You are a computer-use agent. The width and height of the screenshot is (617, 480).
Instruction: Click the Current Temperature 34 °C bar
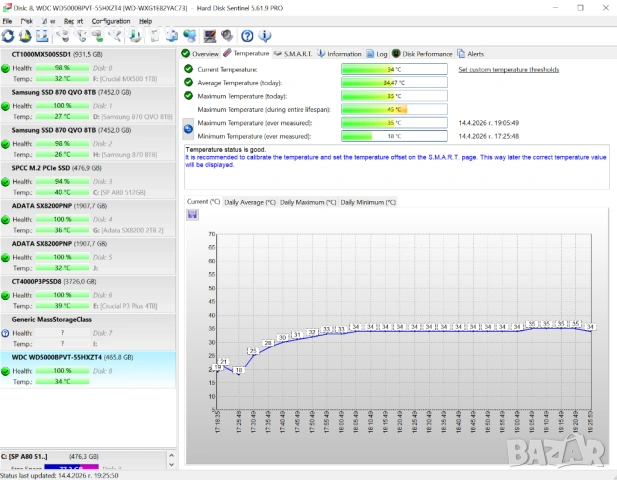(394, 69)
